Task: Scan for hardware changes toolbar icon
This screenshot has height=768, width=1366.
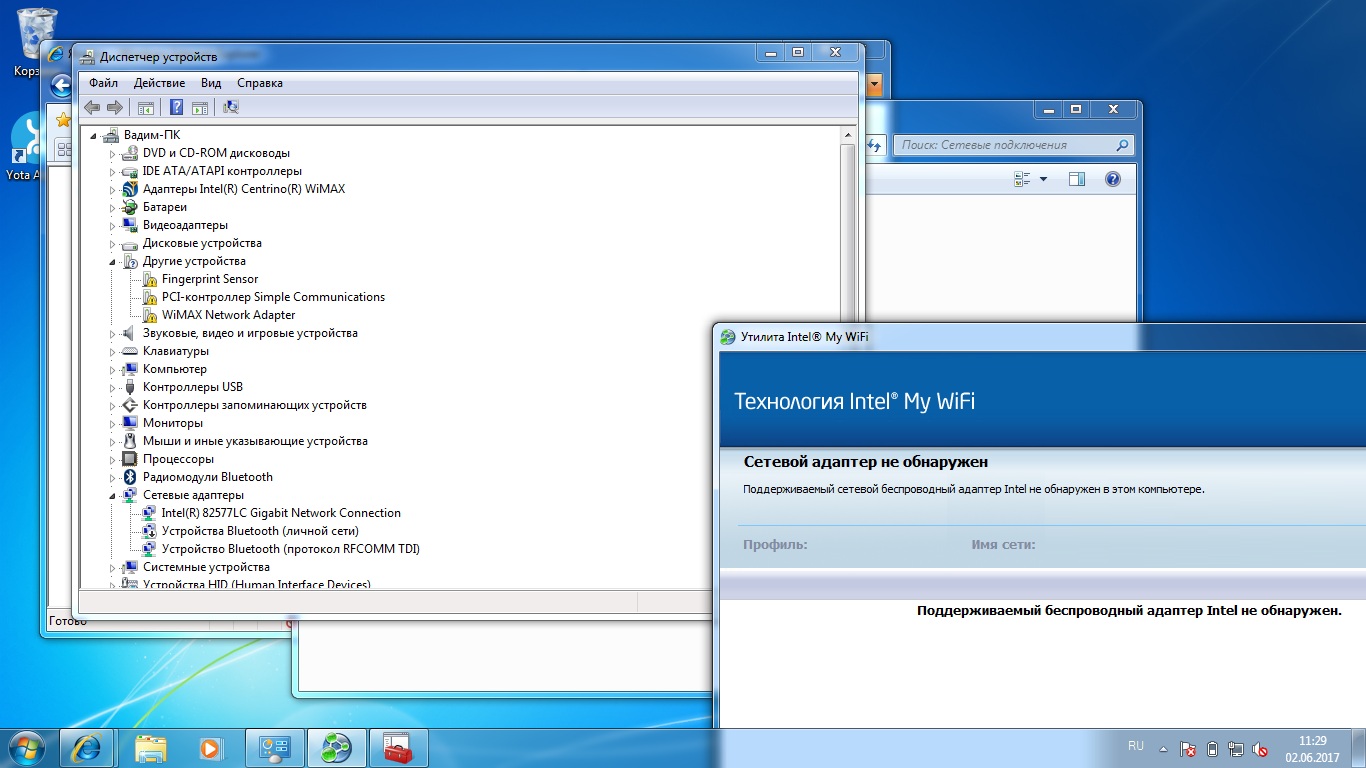Action: [x=231, y=107]
